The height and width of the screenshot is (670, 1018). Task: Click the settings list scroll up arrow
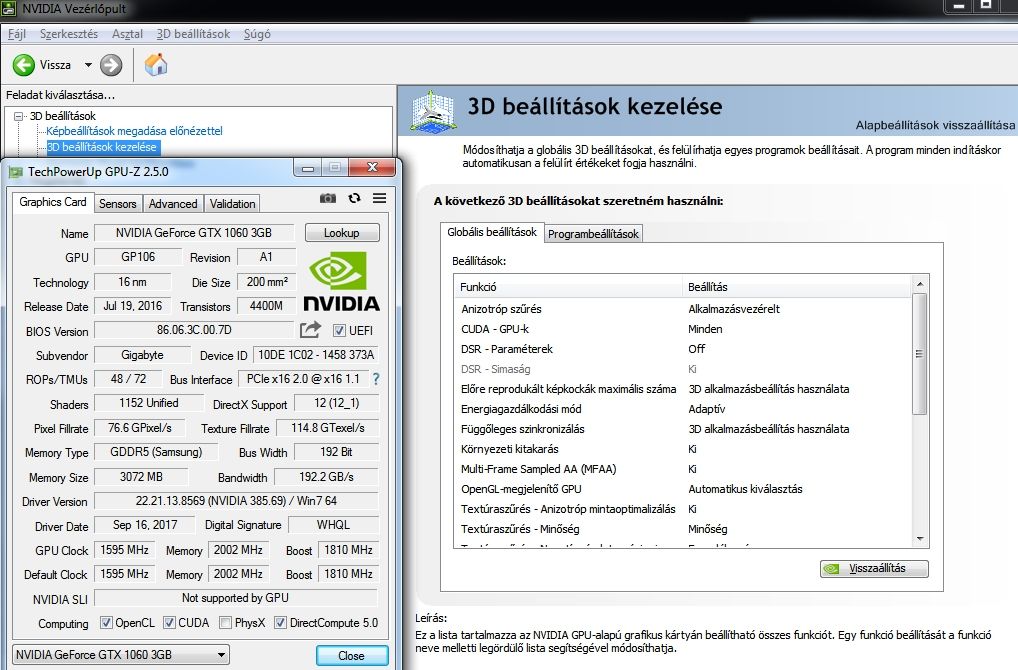919,284
